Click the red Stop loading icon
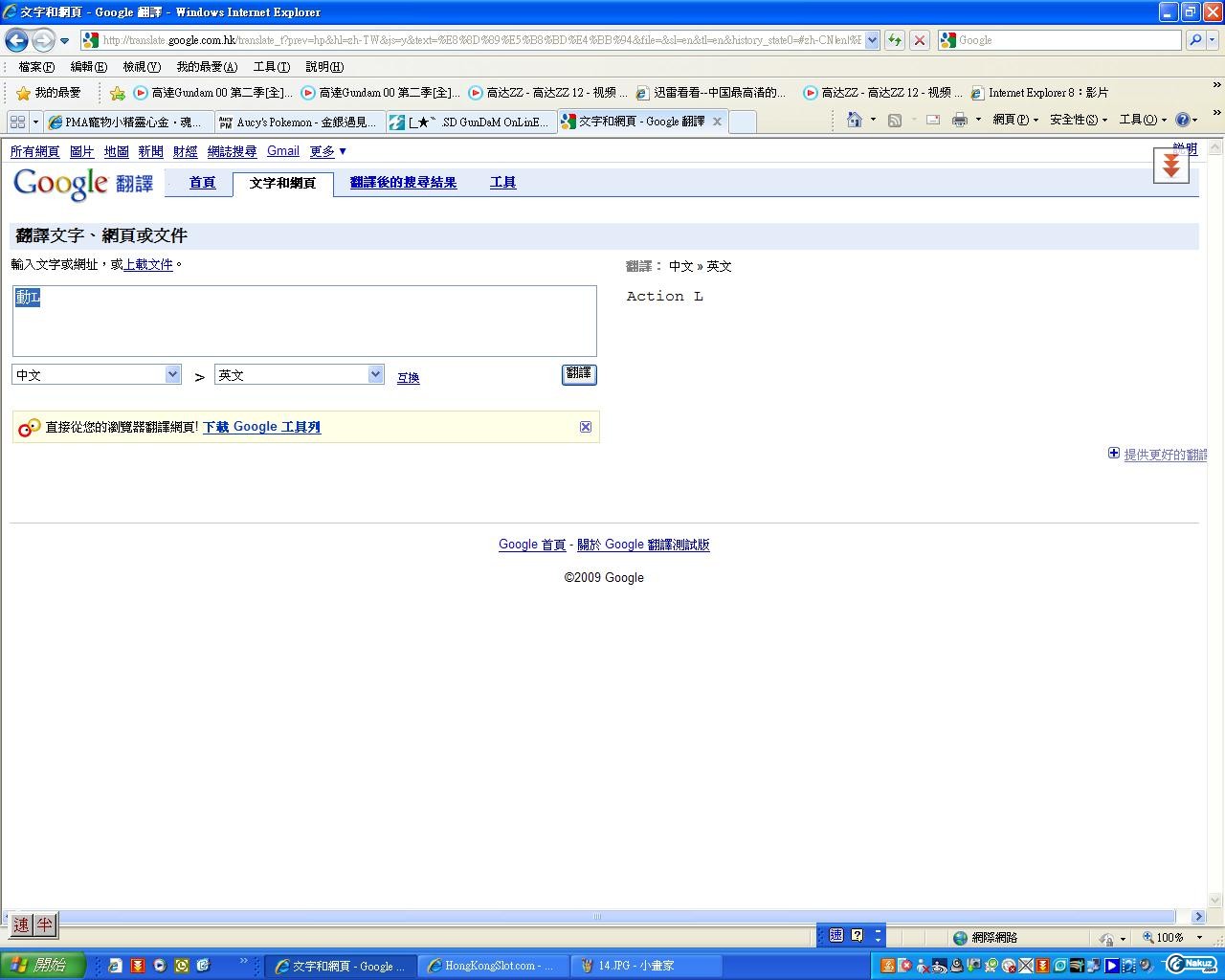Viewport: 1225px width, 980px height. [919, 40]
